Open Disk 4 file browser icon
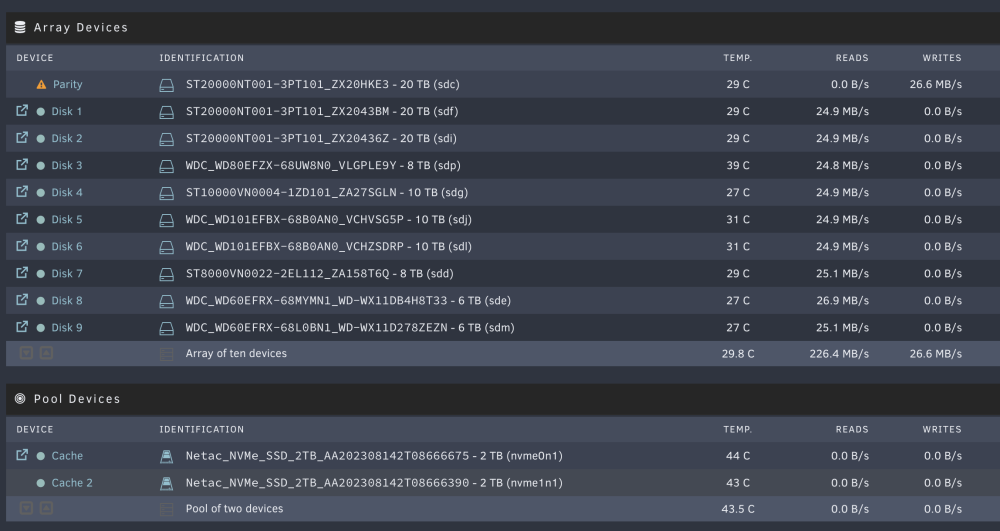 pyautogui.click(x=22, y=191)
